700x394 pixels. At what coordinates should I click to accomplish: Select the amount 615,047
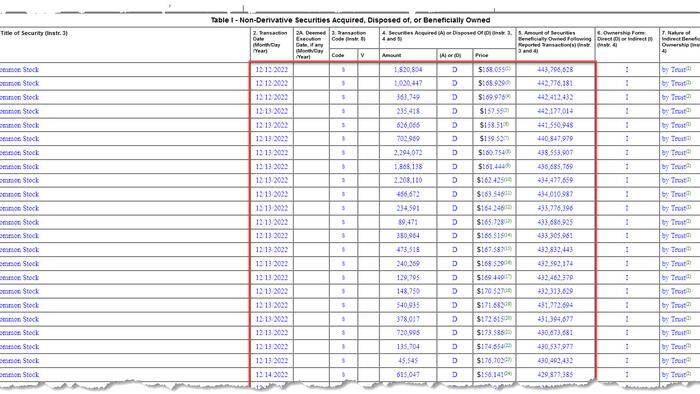click(x=408, y=375)
